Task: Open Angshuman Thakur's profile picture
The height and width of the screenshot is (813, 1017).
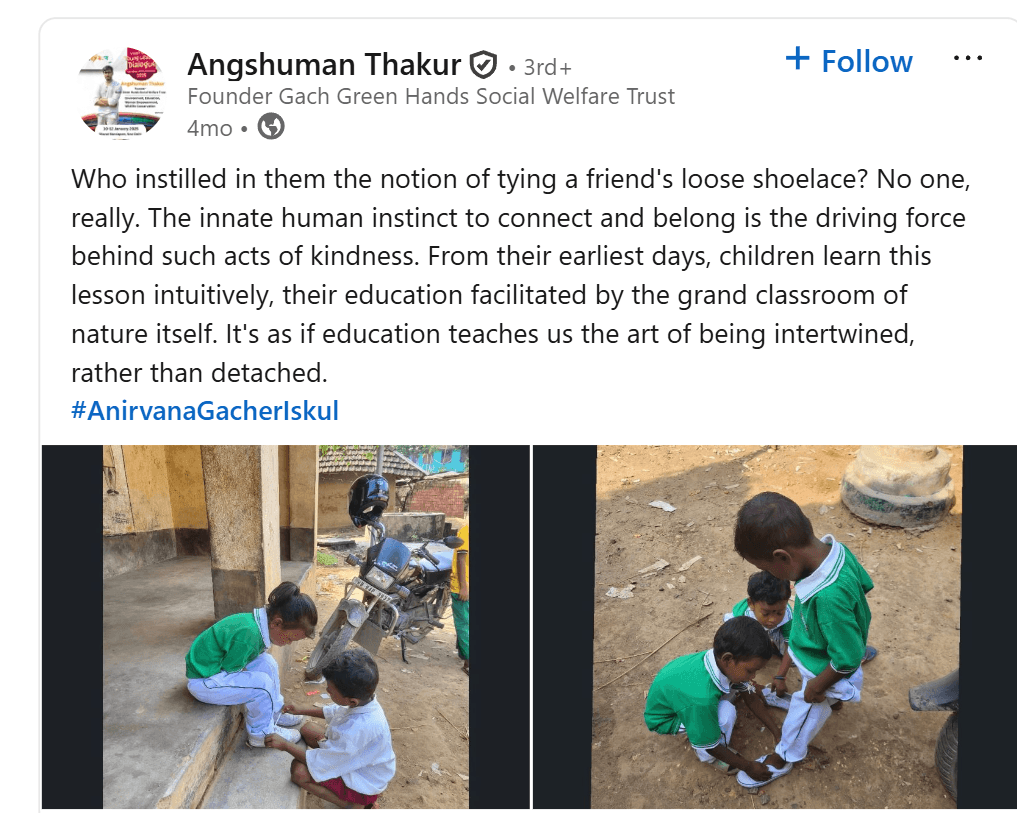Action: pyautogui.click(x=120, y=91)
